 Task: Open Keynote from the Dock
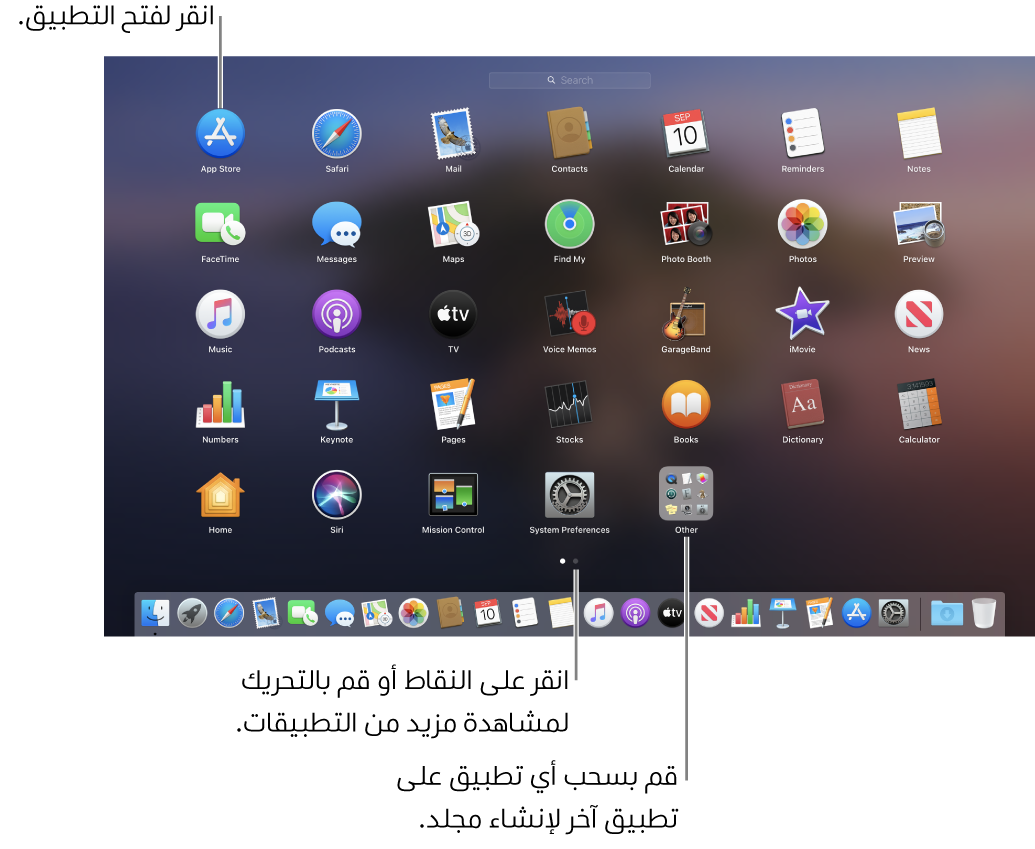782,613
